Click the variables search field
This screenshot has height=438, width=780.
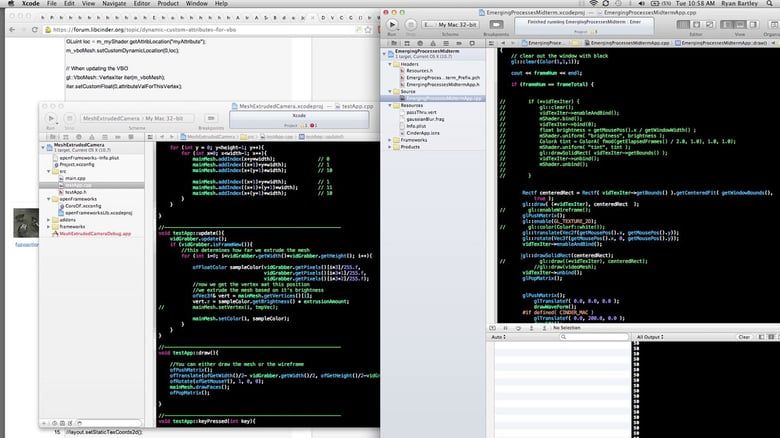[593, 337]
